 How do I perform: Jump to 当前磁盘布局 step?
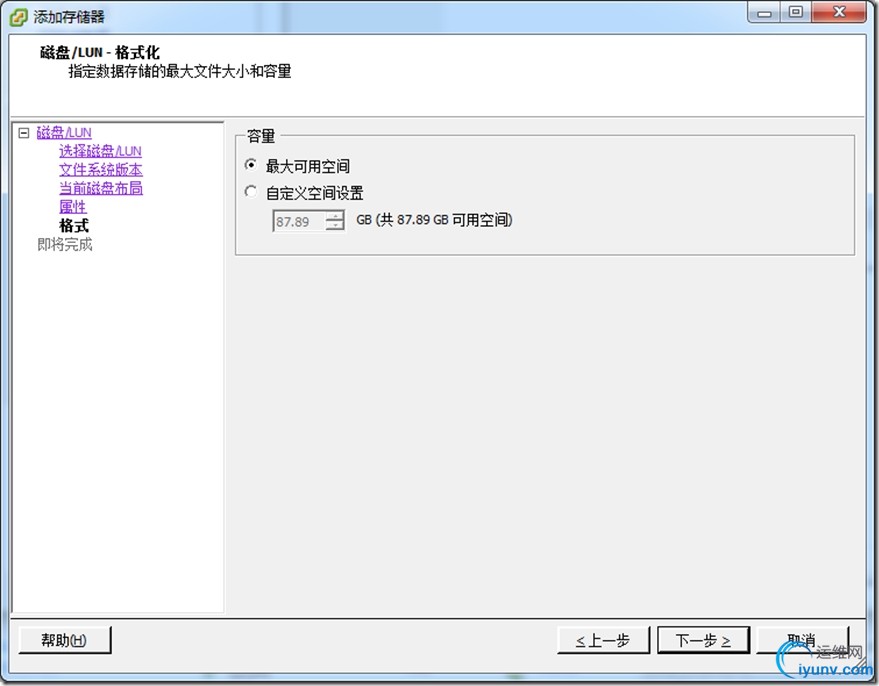(x=101, y=188)
